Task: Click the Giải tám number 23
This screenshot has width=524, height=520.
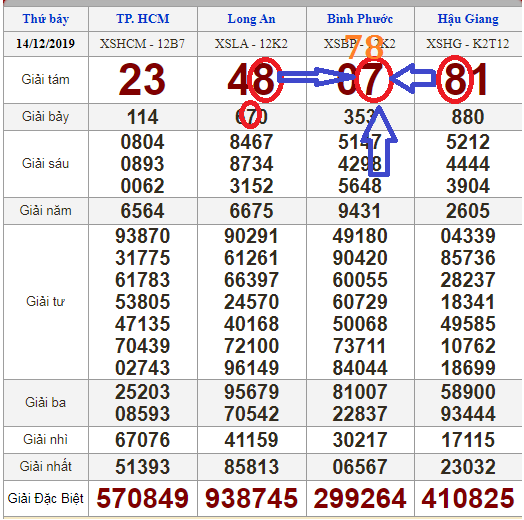Action: tap(142, 80)
